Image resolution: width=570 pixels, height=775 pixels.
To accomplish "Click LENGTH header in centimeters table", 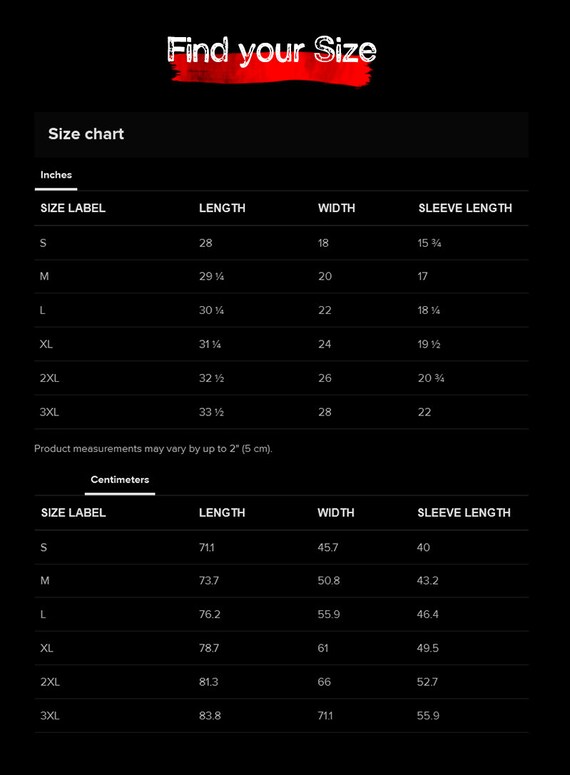I will pyautogui.click(x=222, y=513).
